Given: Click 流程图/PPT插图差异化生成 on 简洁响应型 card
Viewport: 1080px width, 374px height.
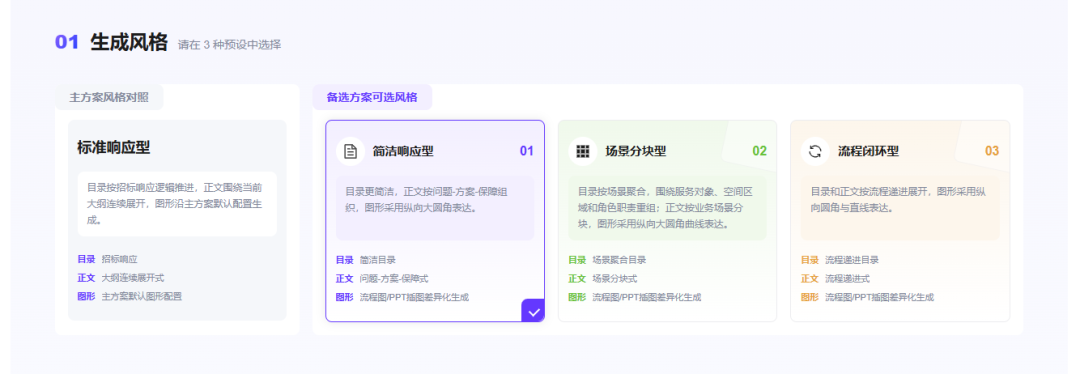Looking at the screenshot, I should (415, 297).
